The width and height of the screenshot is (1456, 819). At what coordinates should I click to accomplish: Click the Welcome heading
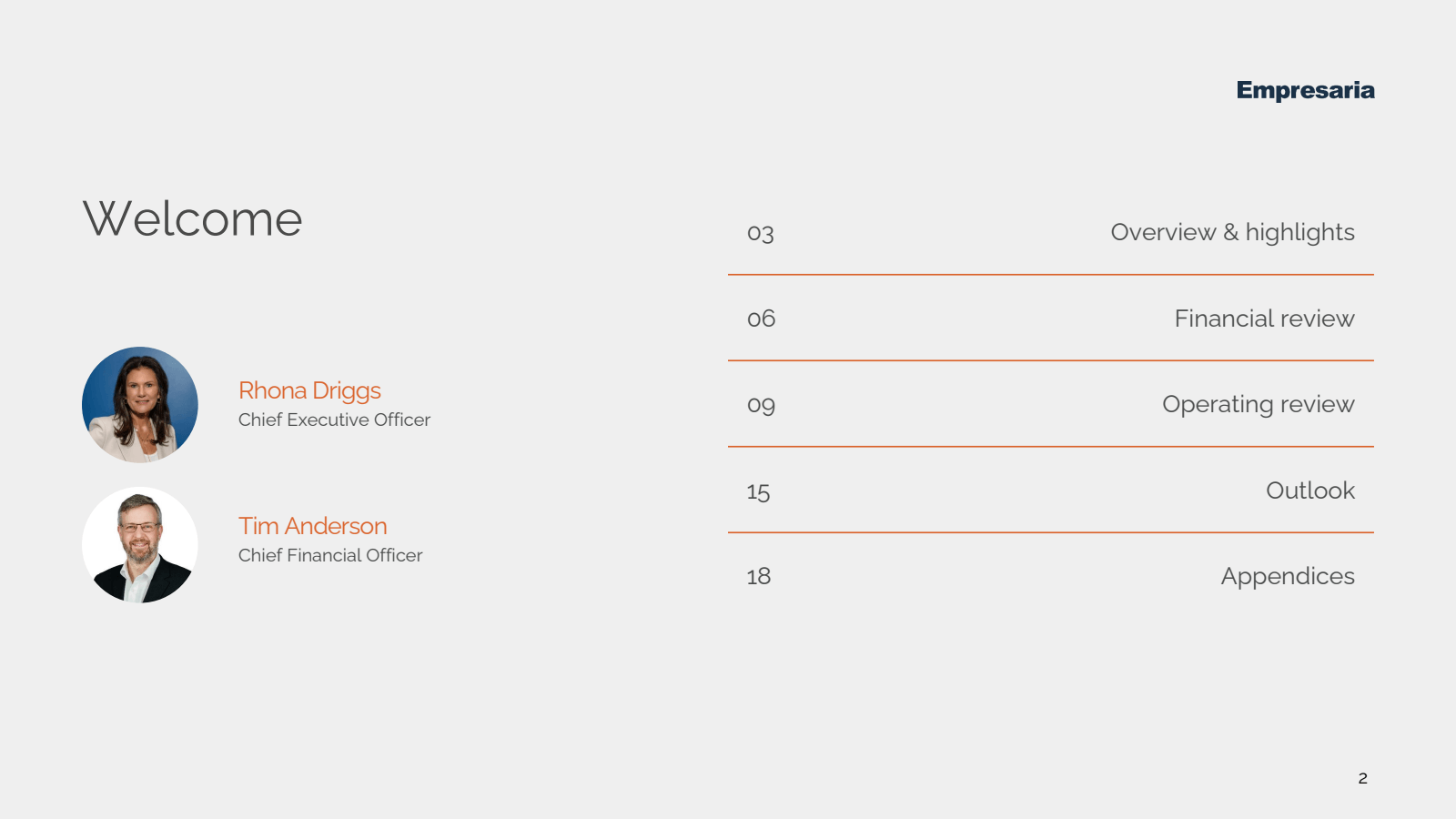192,219
